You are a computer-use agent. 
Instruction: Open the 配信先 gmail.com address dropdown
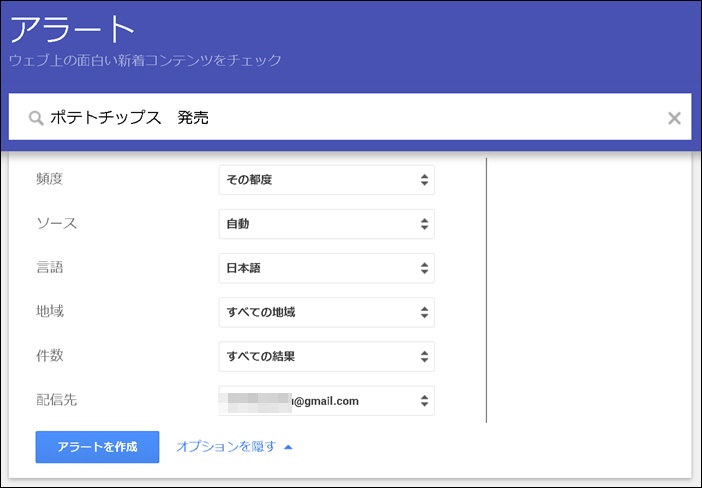click(326, 401)
